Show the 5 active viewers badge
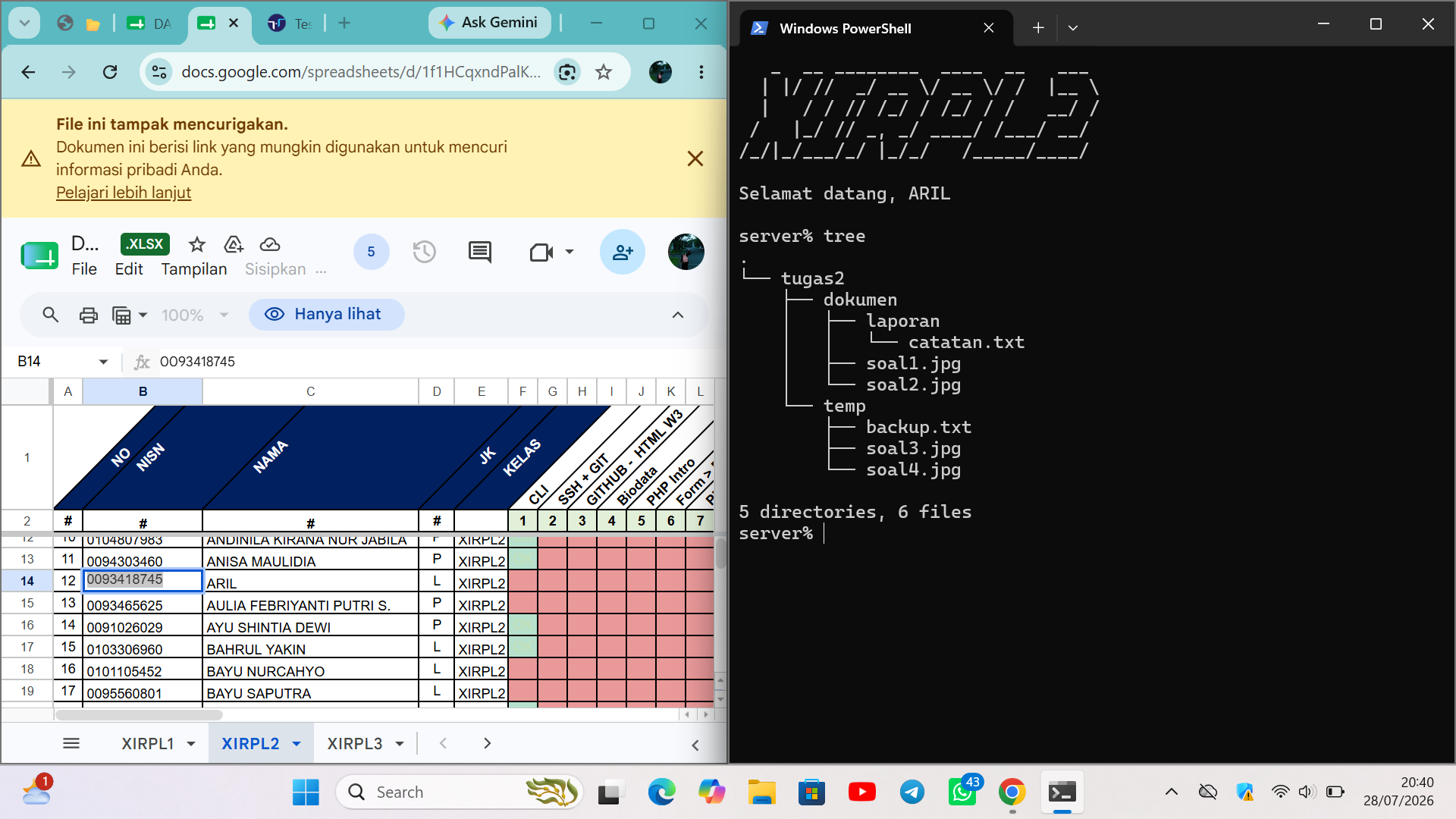Image resolution: width=1456 pixels, height=819 pixels. point(371,252)
